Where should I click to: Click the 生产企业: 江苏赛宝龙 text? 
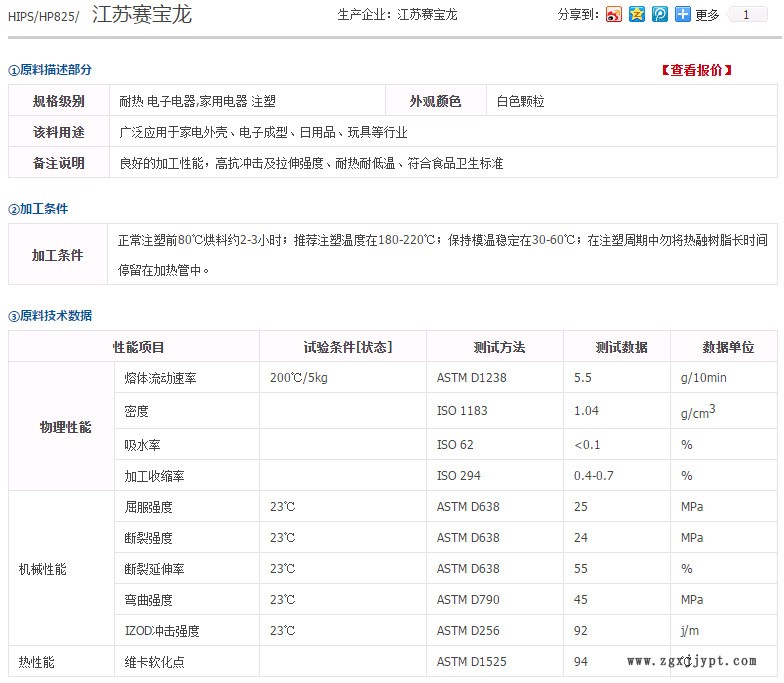[x=398, y=14]
